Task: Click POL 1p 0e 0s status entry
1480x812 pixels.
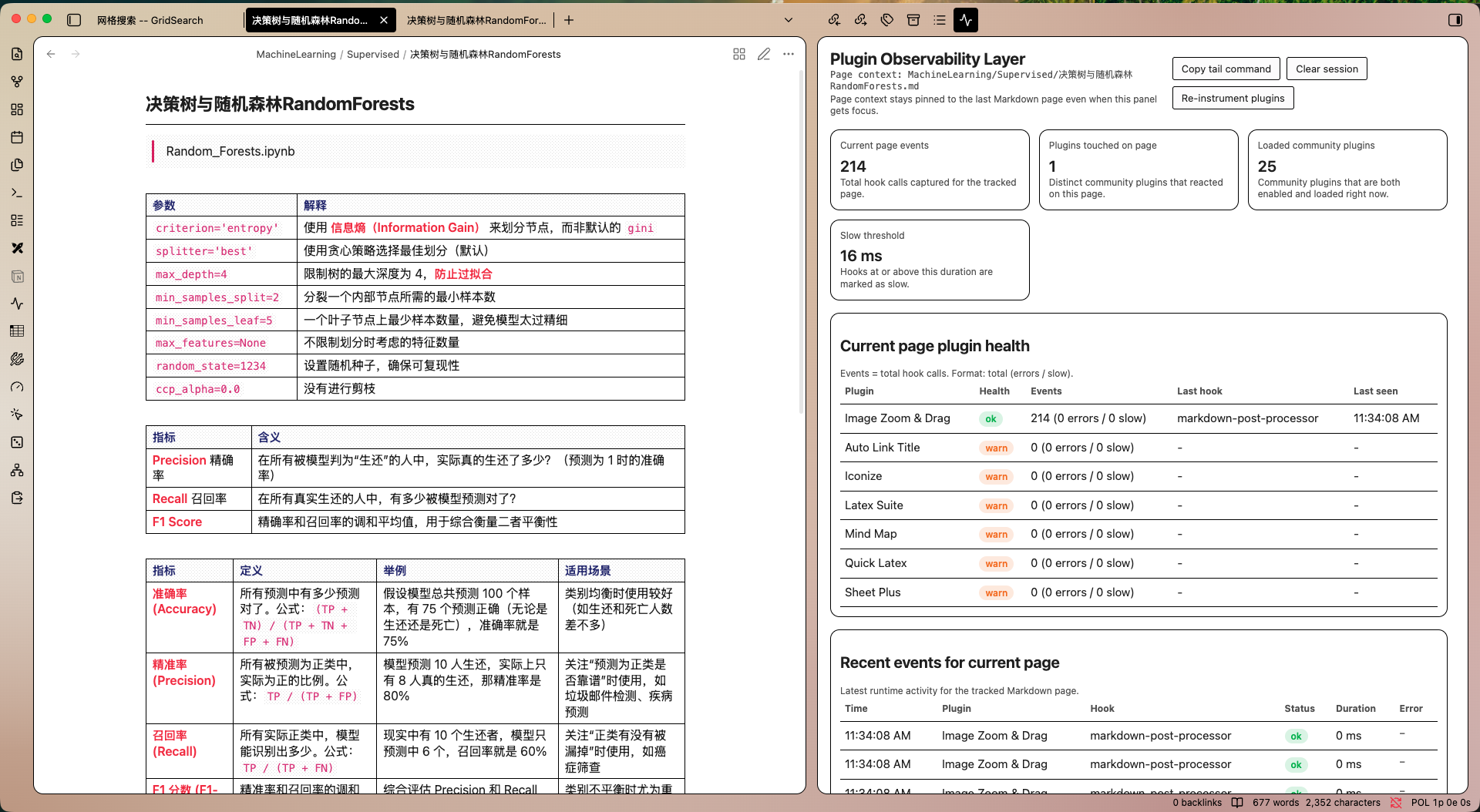Action: [x=1441, y=803]
